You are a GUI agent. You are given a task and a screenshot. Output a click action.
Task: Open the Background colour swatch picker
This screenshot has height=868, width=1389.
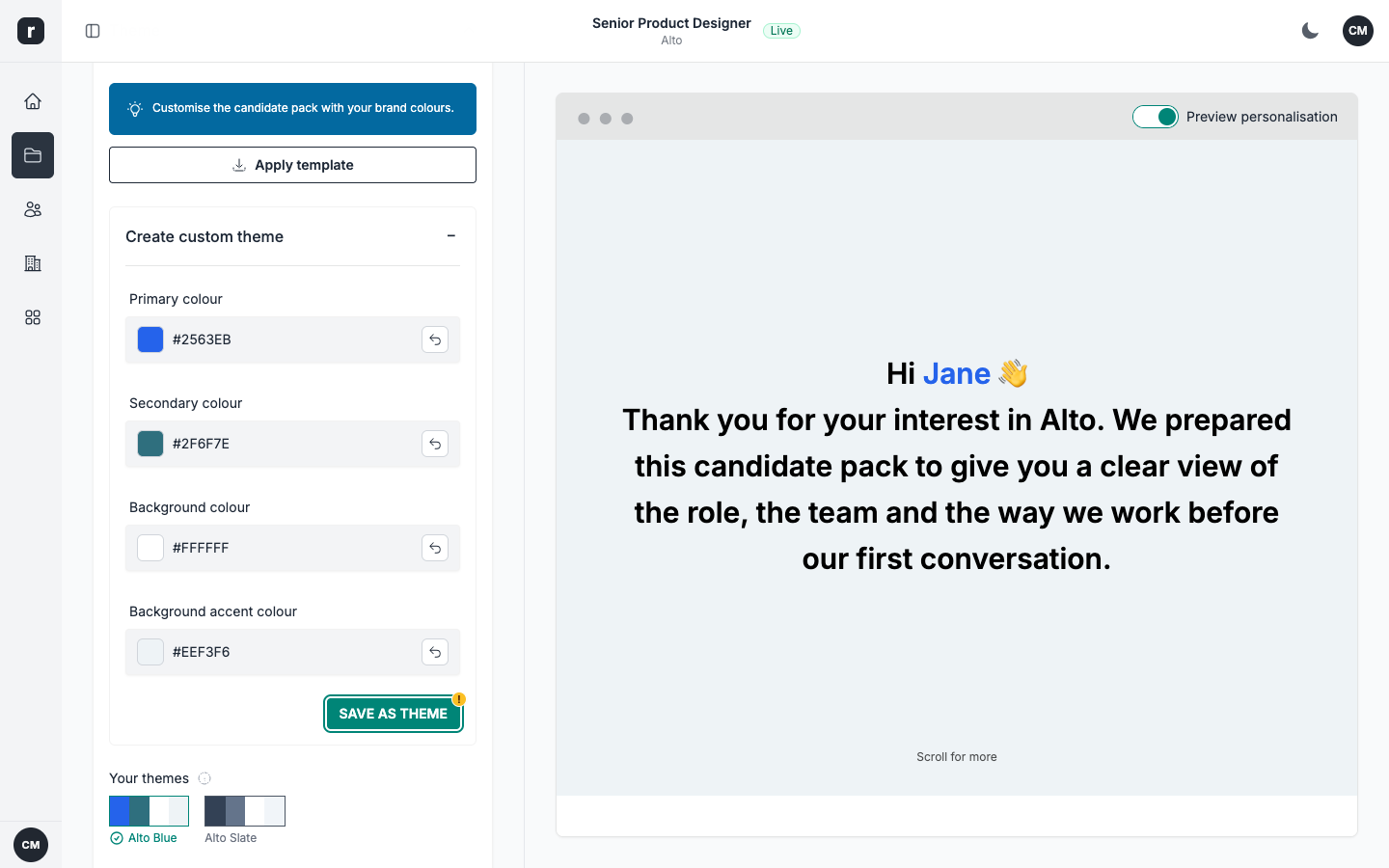150,548
